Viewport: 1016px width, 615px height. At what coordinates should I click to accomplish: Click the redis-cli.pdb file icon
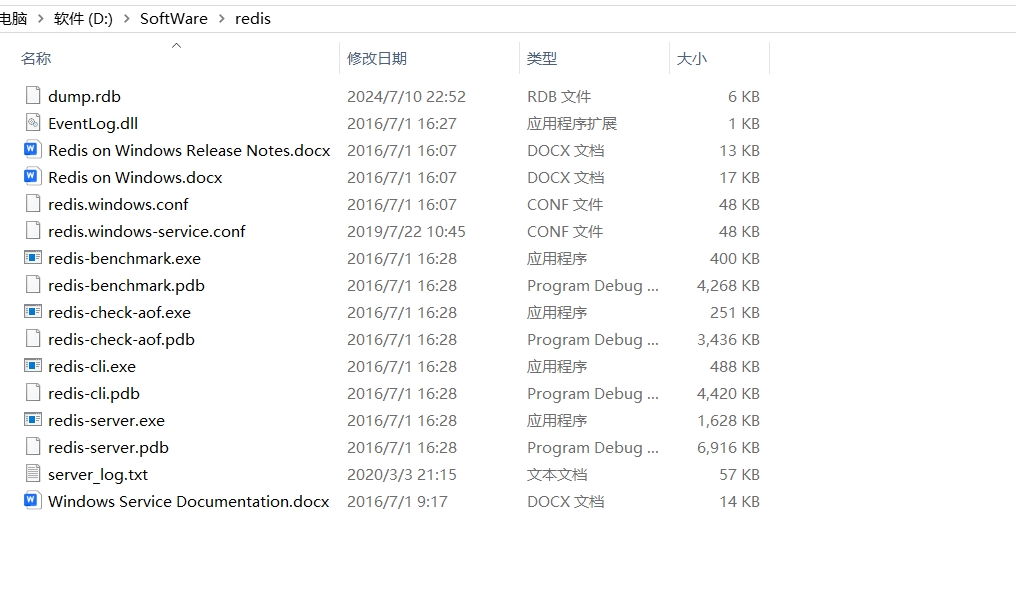[x=33, y=393]
